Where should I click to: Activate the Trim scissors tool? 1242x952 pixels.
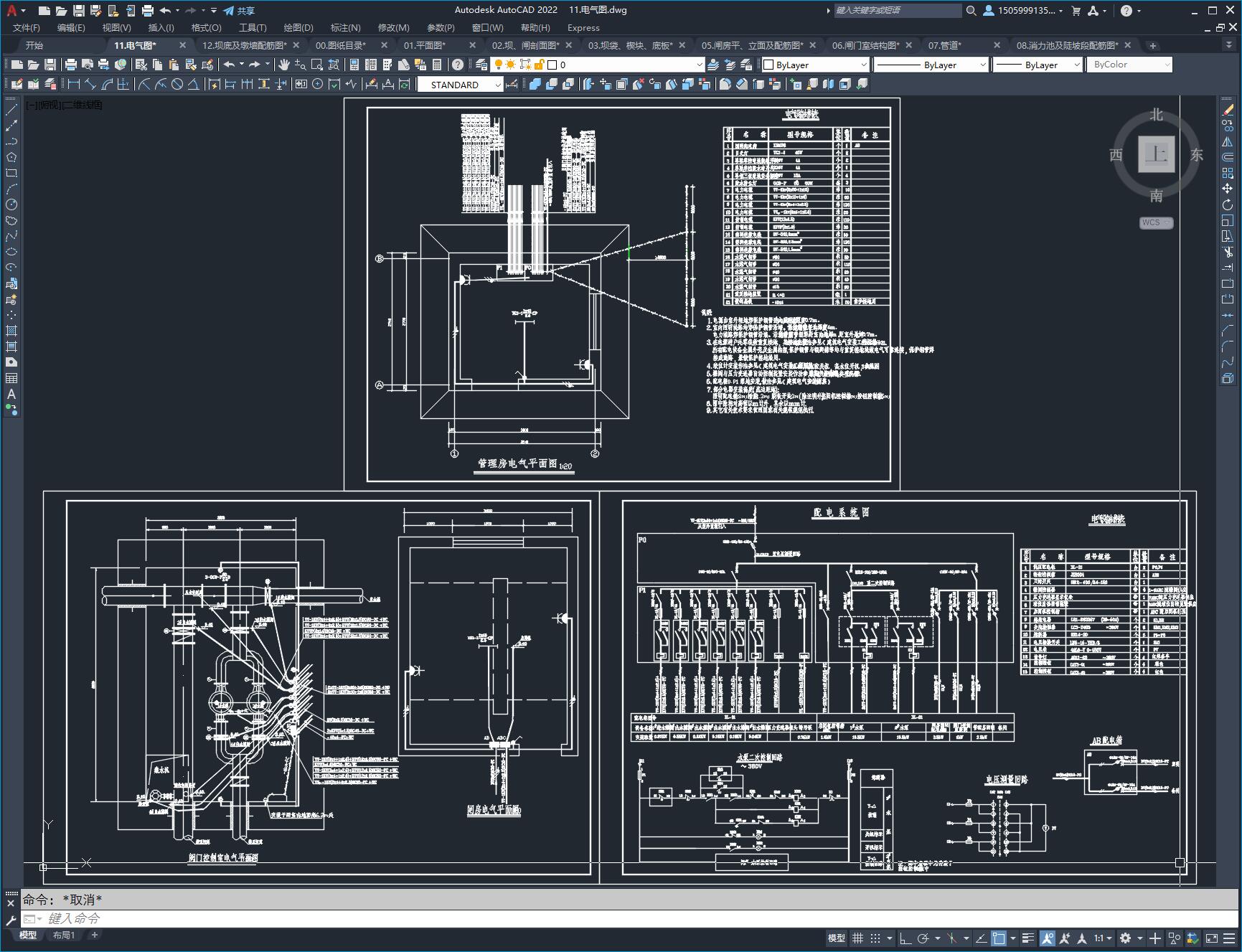tap(1228, 252)
